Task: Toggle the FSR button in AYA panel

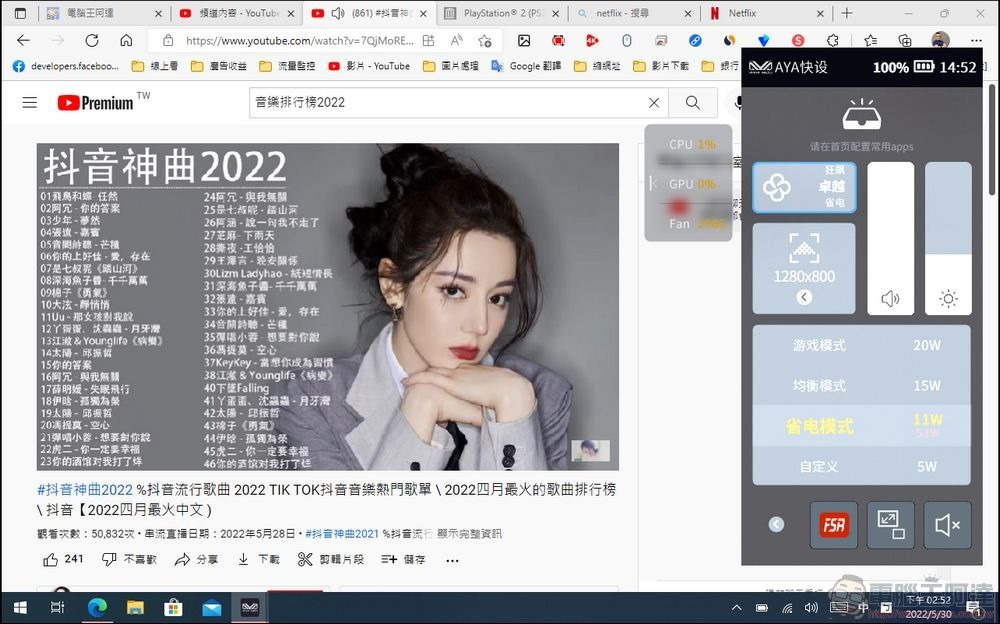Action: pos(834,525)
